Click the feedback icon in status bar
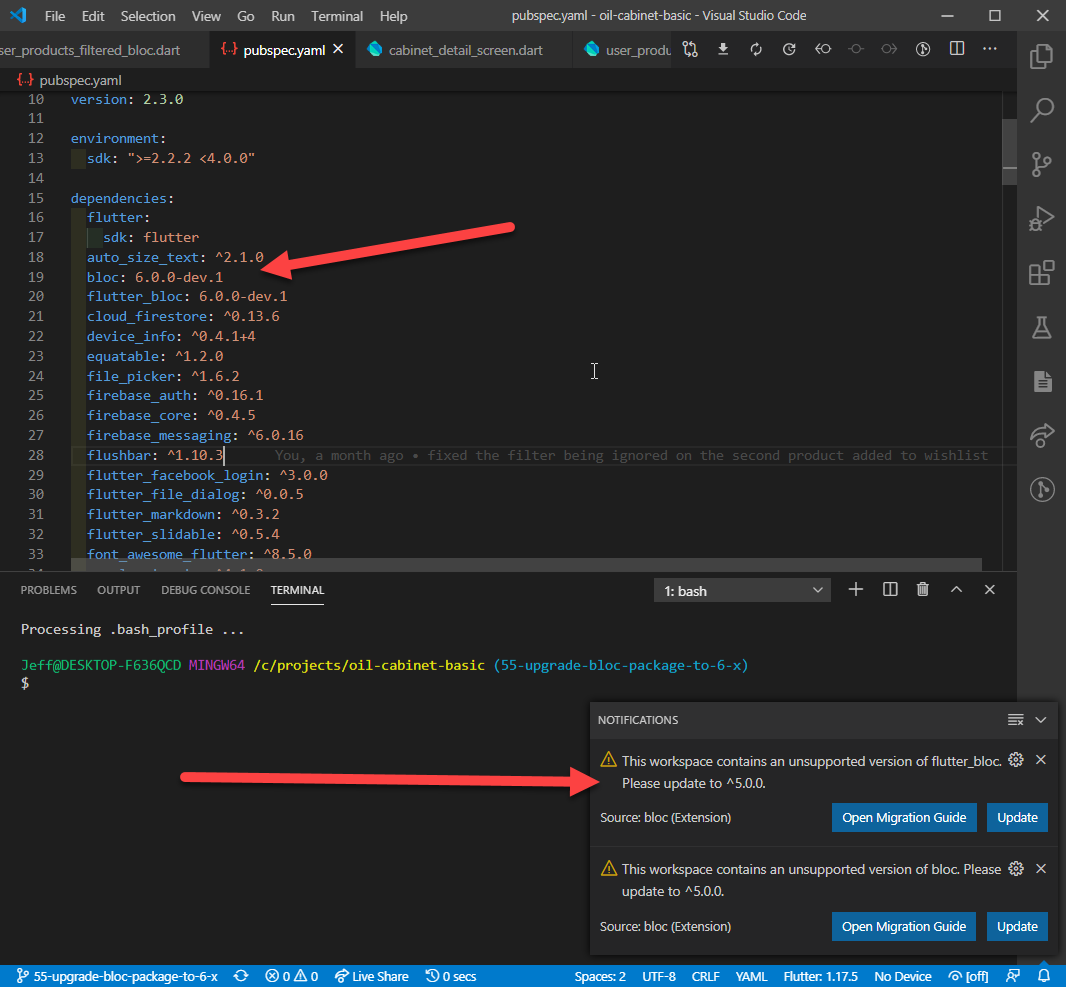Screen dimensions: 1066x987 (x=1013, y=976)
